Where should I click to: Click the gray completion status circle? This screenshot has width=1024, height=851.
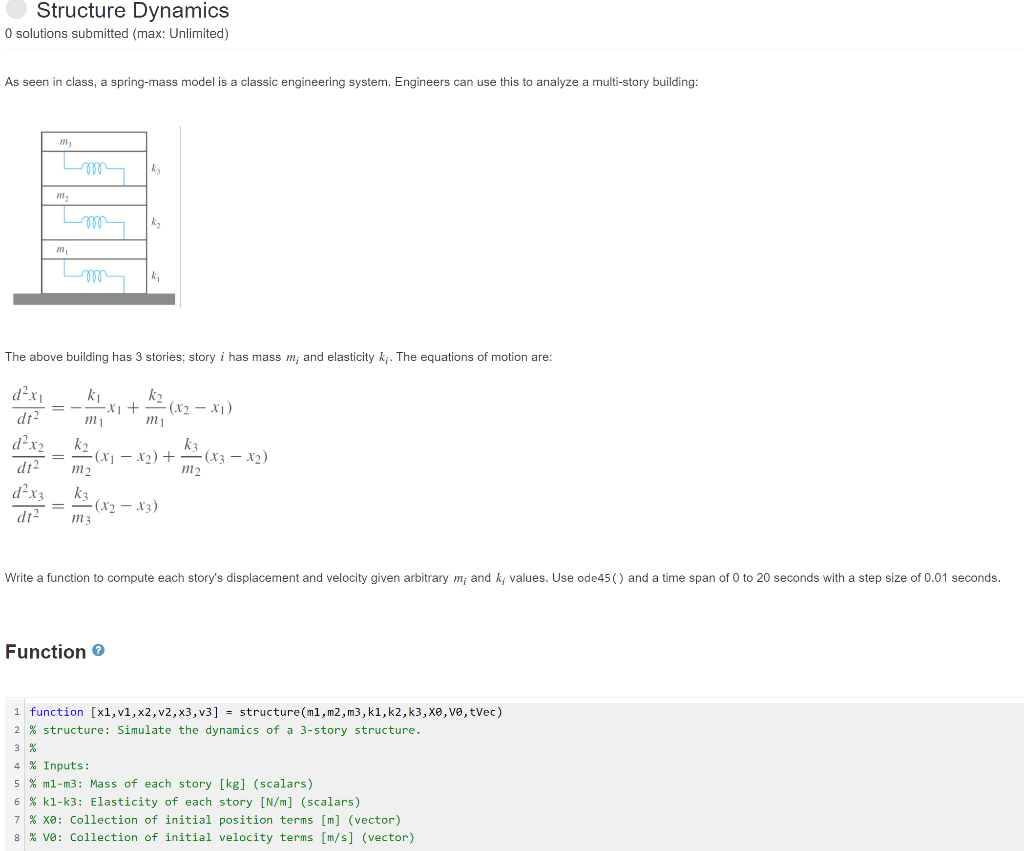(14, 11)
